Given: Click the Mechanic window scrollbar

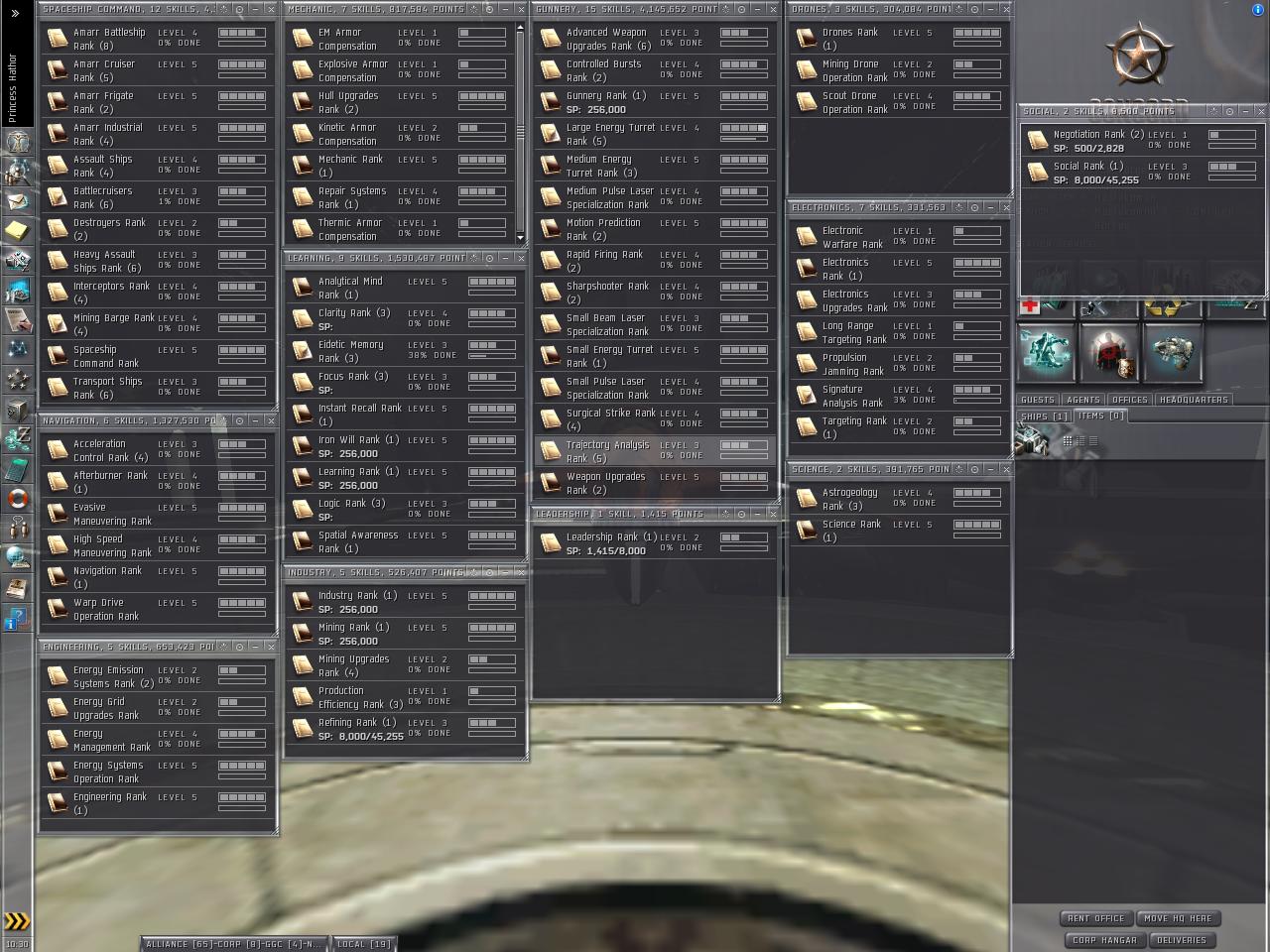Looking at the screenshot, I should 520,132.
